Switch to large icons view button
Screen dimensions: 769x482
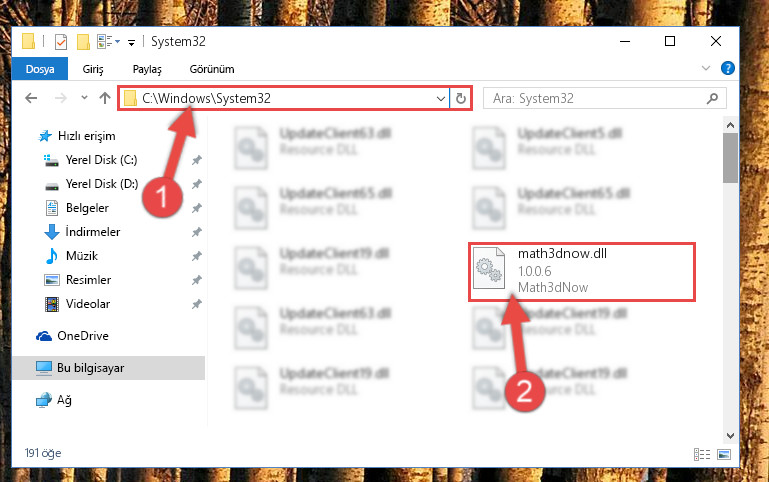click(x=724, y=454)
